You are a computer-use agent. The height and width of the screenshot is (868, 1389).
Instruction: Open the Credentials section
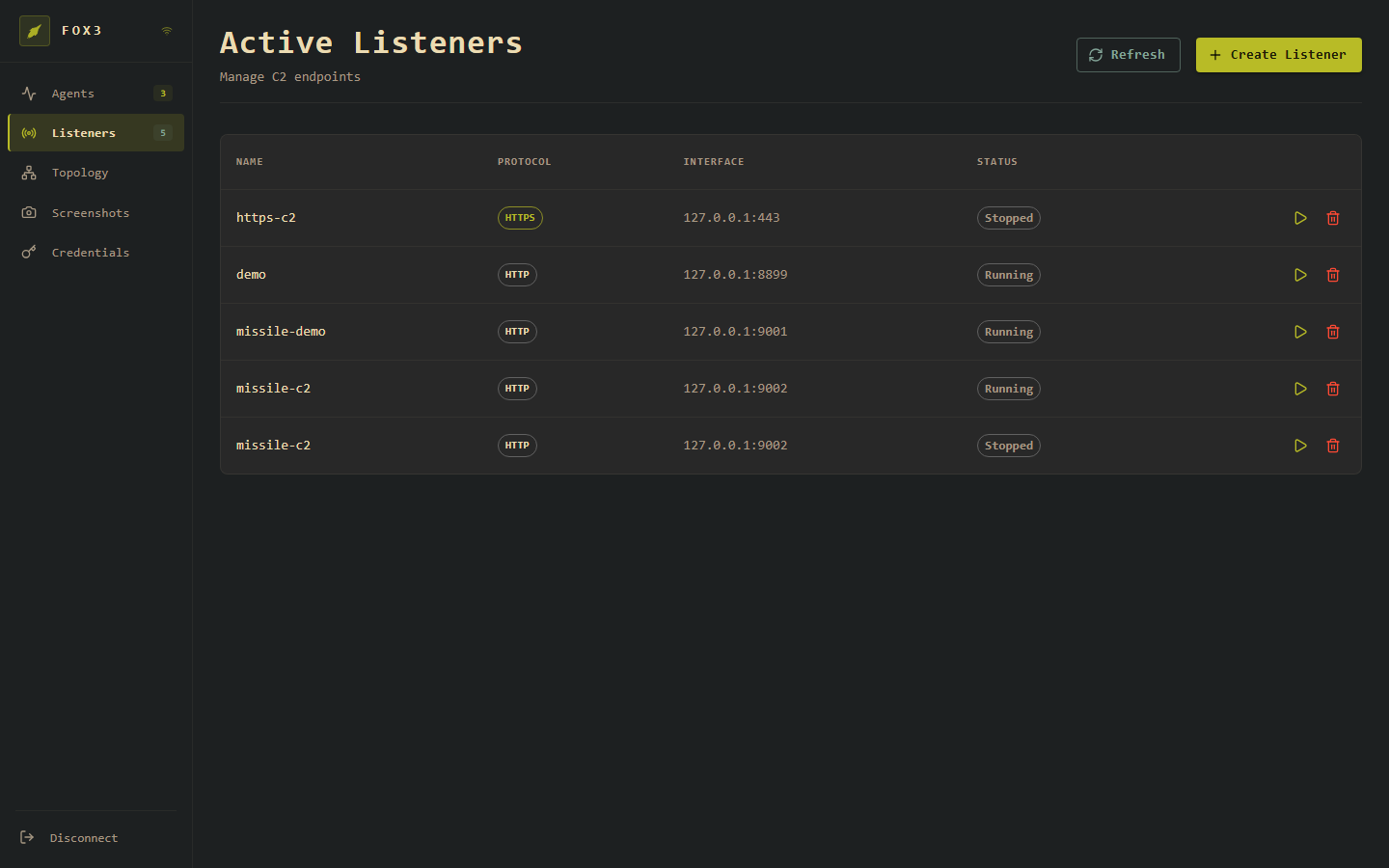[x=95, y=253]
